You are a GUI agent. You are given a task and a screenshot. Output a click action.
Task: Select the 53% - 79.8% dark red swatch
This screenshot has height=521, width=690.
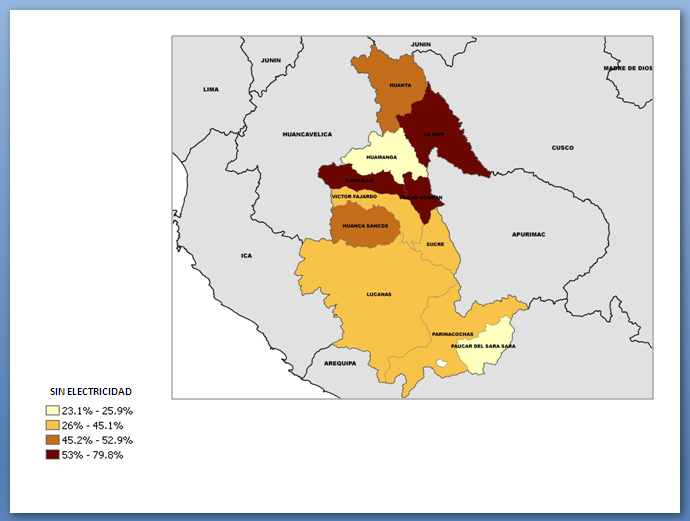pyautogui.click(x=52, y=455)
